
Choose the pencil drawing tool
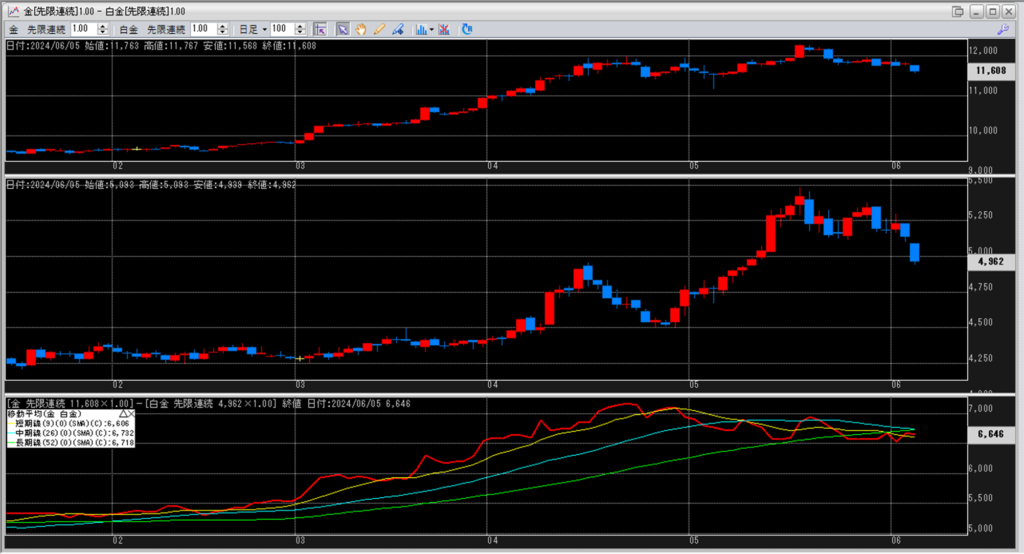[379, 29]
